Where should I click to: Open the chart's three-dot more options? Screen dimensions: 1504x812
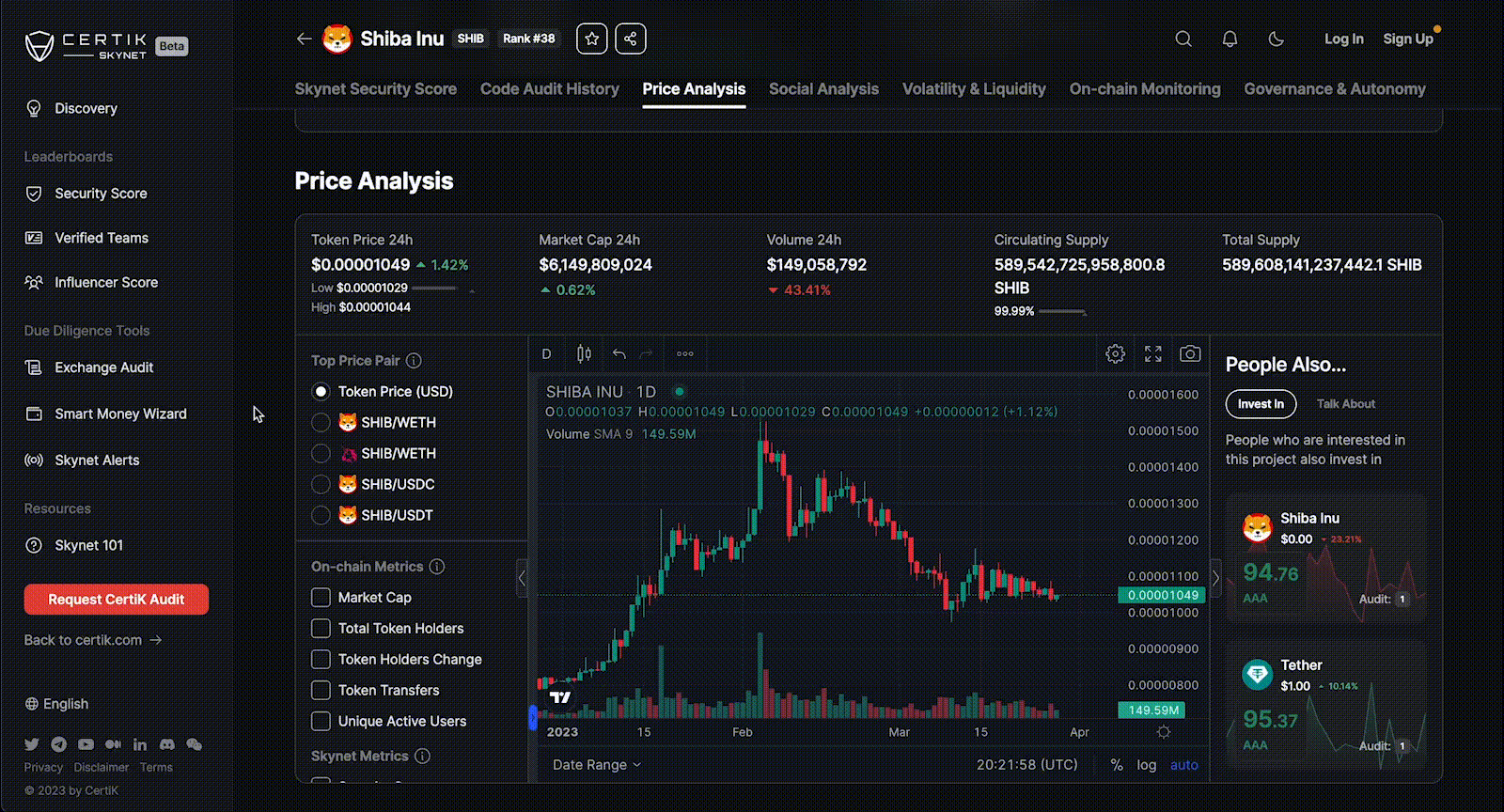(685, 353)
